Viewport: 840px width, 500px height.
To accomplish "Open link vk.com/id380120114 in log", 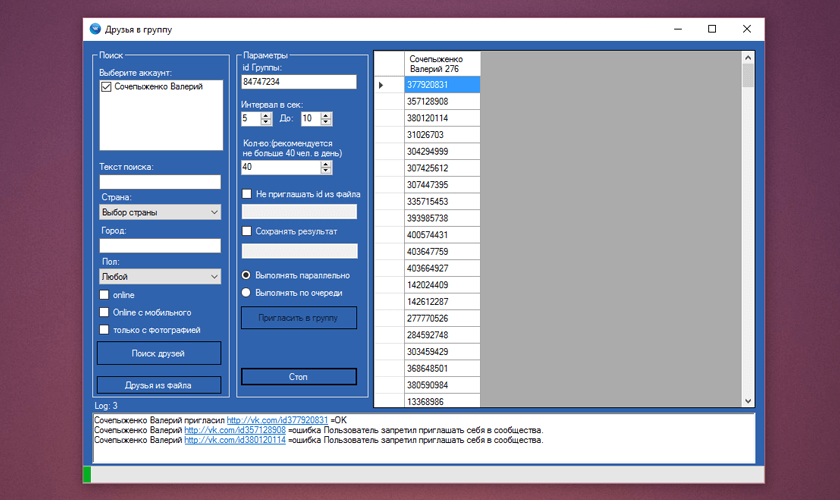I will click(235, 440).
